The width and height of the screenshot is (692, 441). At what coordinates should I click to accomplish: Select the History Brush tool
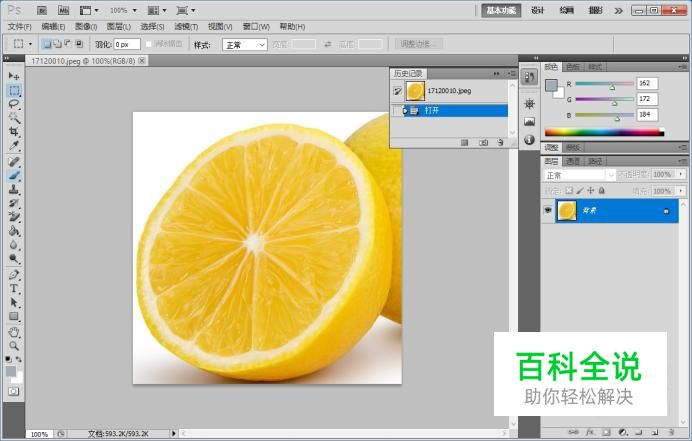coord(14,203)
